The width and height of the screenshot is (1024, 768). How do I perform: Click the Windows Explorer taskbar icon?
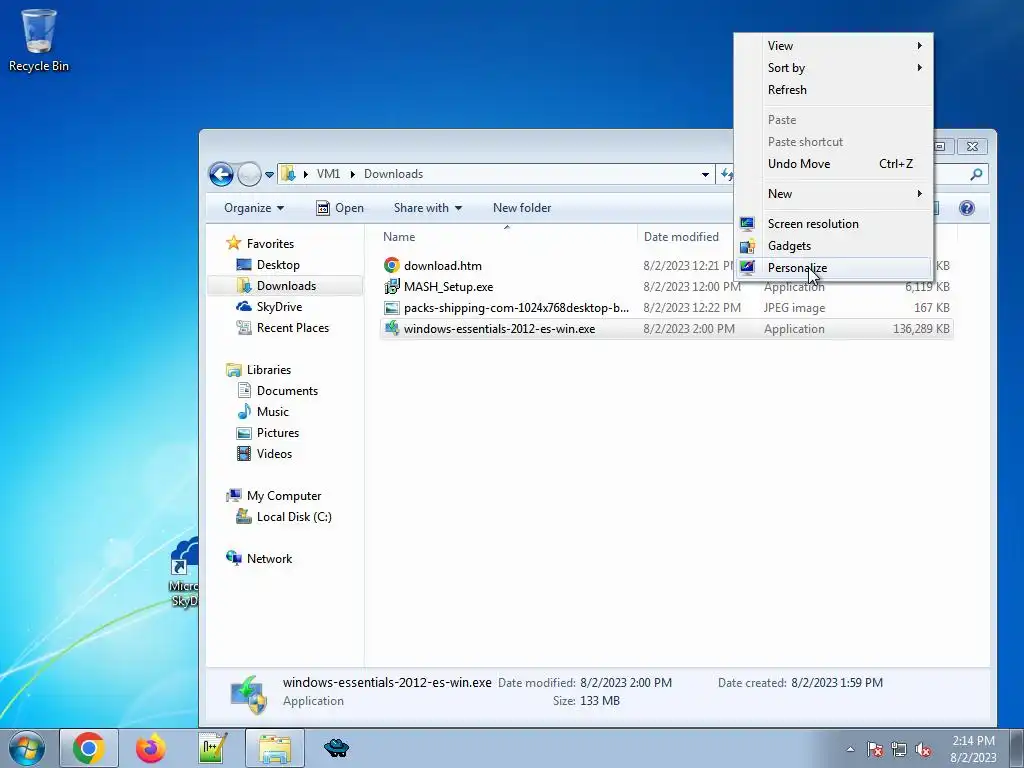(275, 748)
